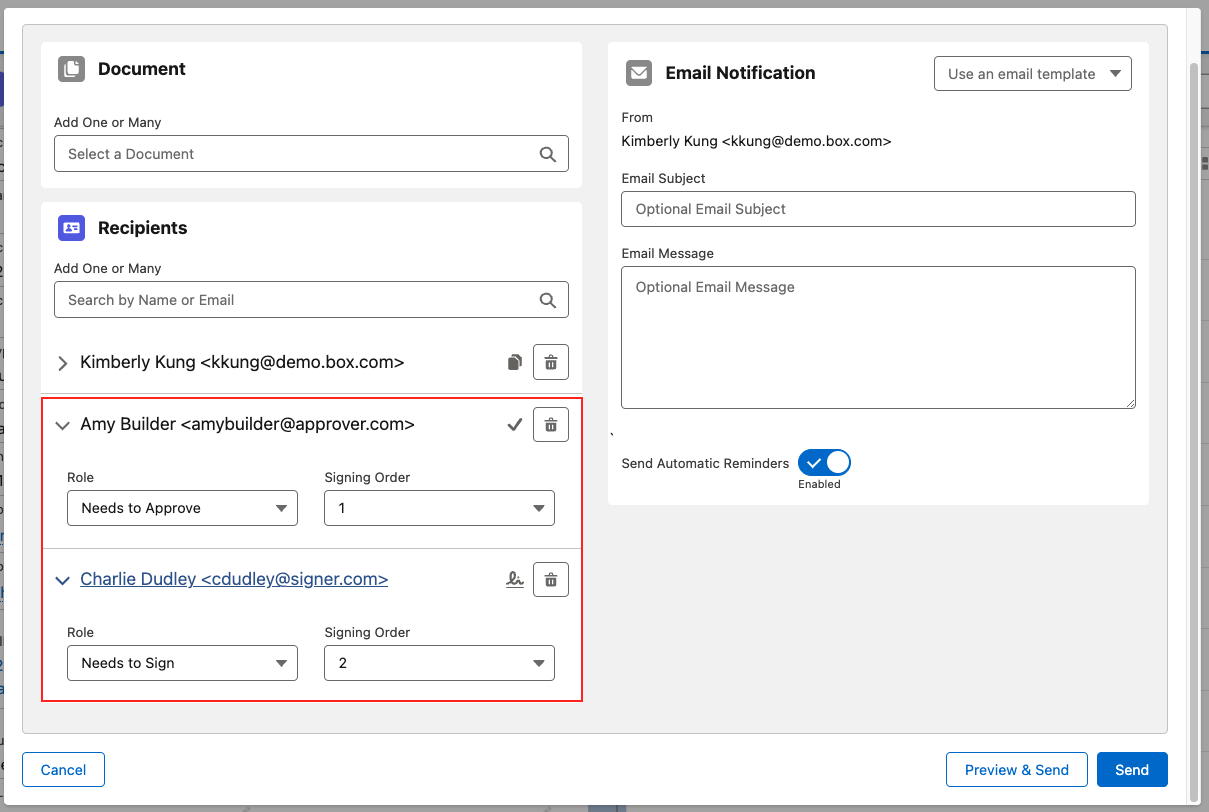Delete recipient Kimberly Kung with trash icon
1209x812 pixels.
550,362
